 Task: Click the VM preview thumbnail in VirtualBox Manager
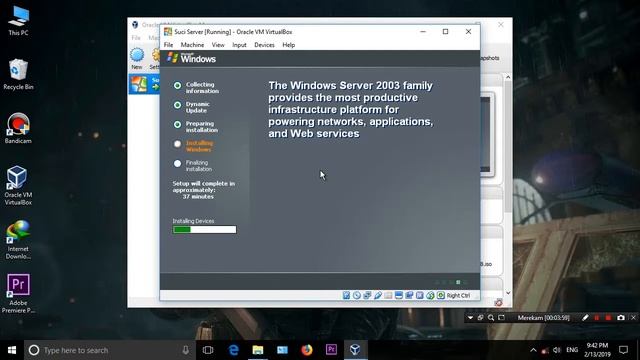pyautogui.click(x=487, y=134)
